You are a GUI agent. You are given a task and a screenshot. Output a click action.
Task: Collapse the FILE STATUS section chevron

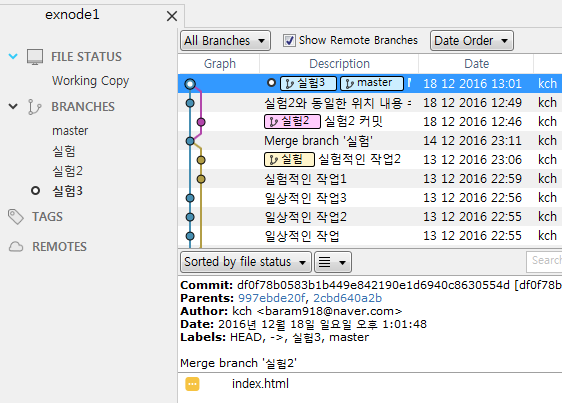(x=13, y=56)
